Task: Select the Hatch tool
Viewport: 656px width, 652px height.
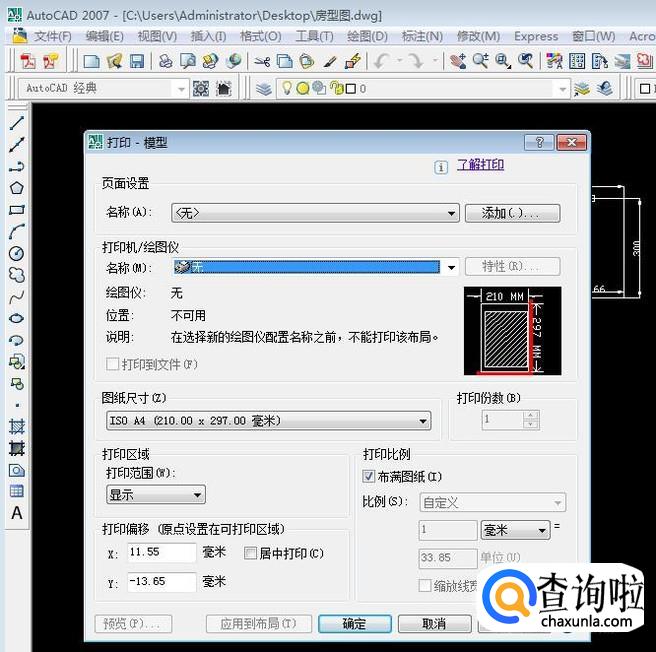Action: tap(17, 427)
